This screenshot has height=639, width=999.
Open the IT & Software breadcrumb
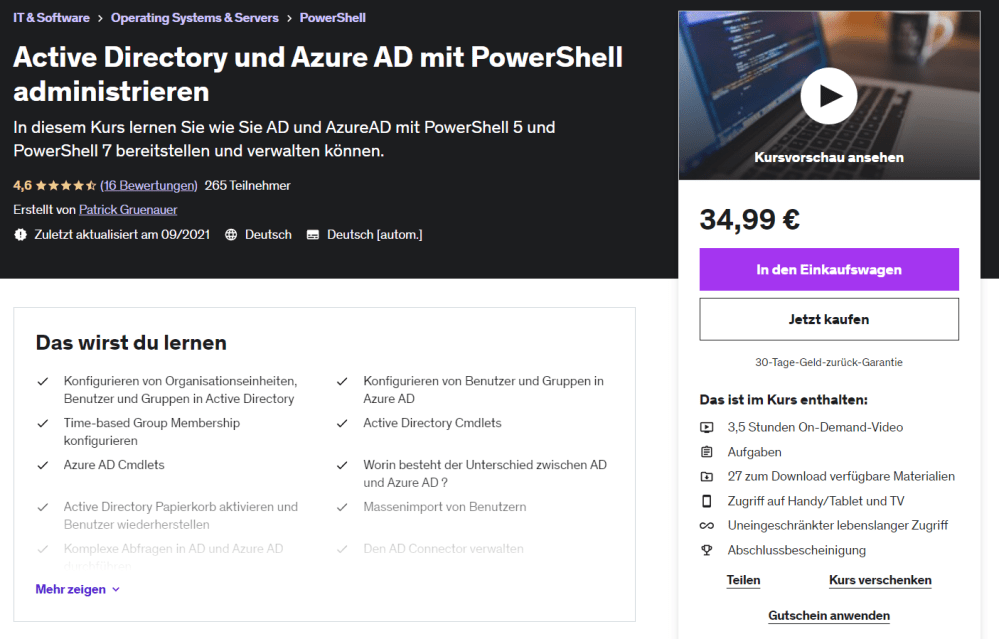[x=51, y=18]
